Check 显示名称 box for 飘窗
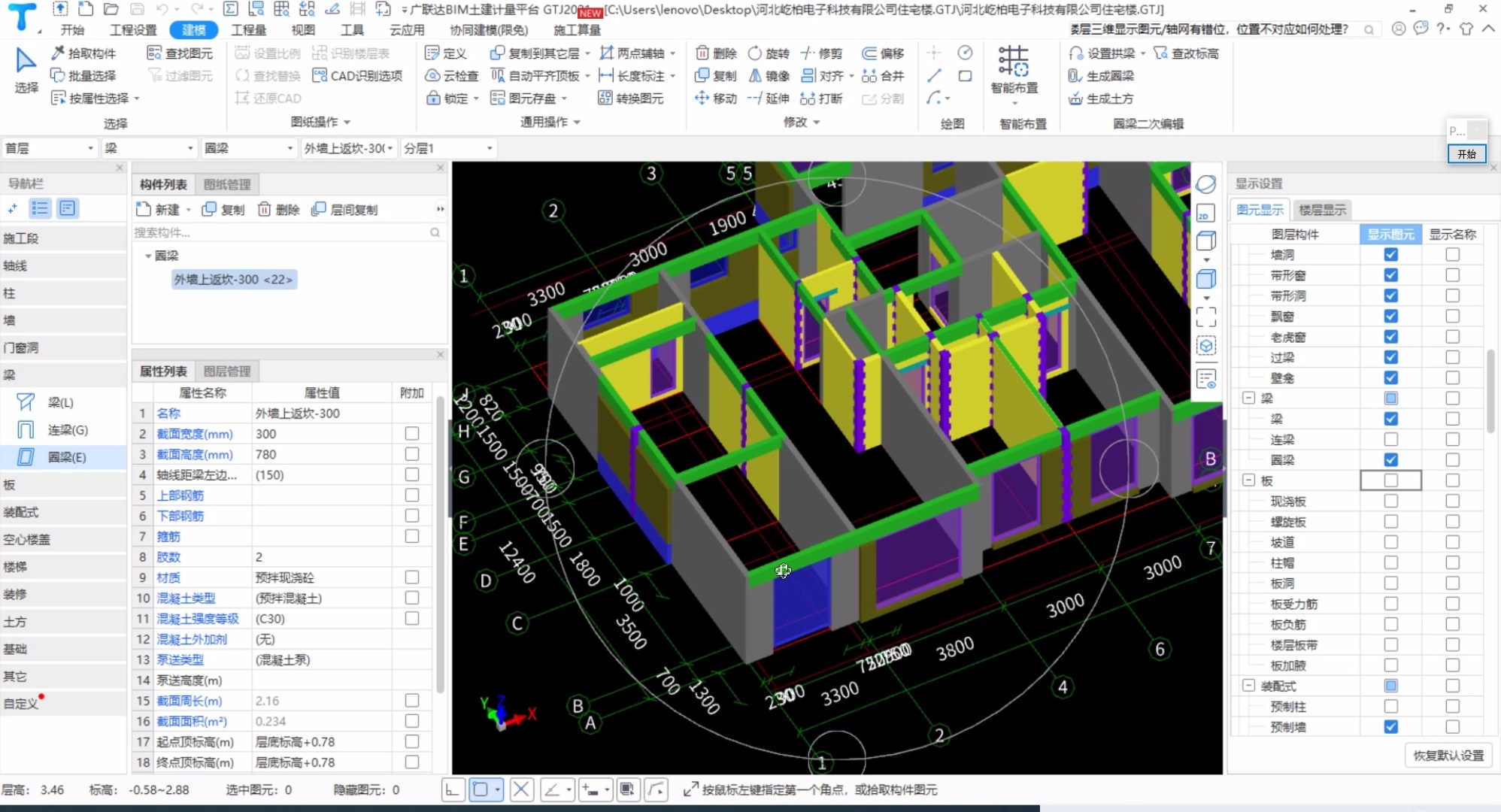This screenshot has height=812, width=1501. tap(1452, 317)
